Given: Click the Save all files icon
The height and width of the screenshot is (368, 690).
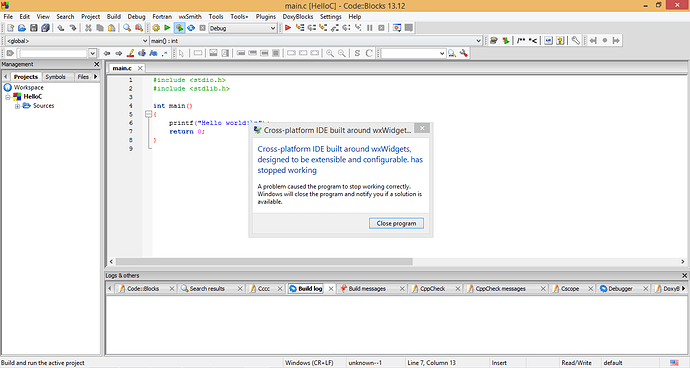Looking at the screenshot, I should [x=45, y=28].
